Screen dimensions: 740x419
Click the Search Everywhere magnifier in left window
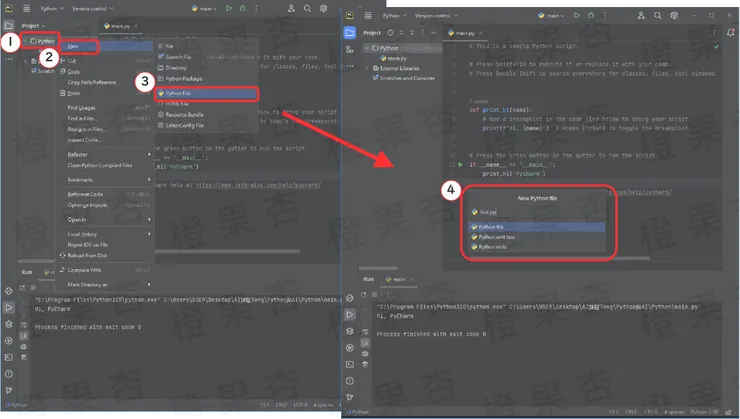pyautogui.click(x=306, y=8)
